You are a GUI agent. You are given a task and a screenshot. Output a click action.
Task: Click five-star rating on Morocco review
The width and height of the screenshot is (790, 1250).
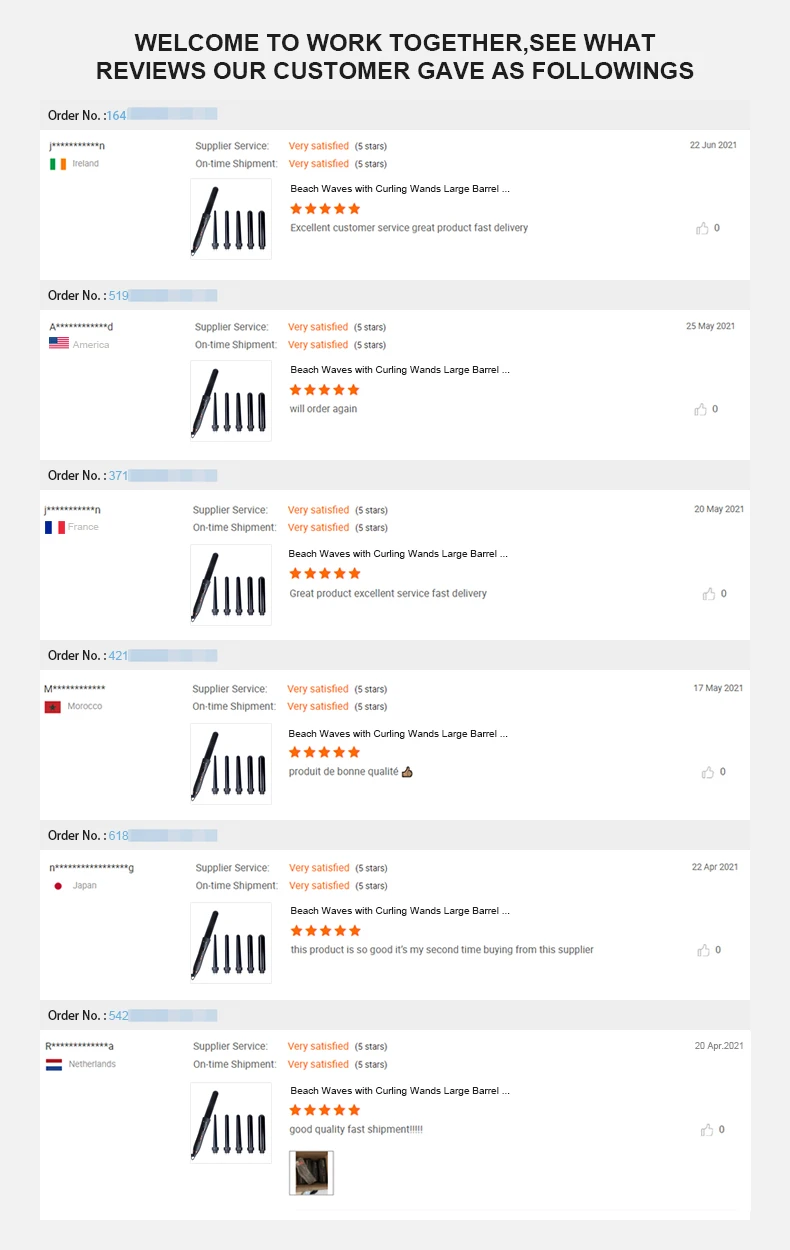coord(324,752)
